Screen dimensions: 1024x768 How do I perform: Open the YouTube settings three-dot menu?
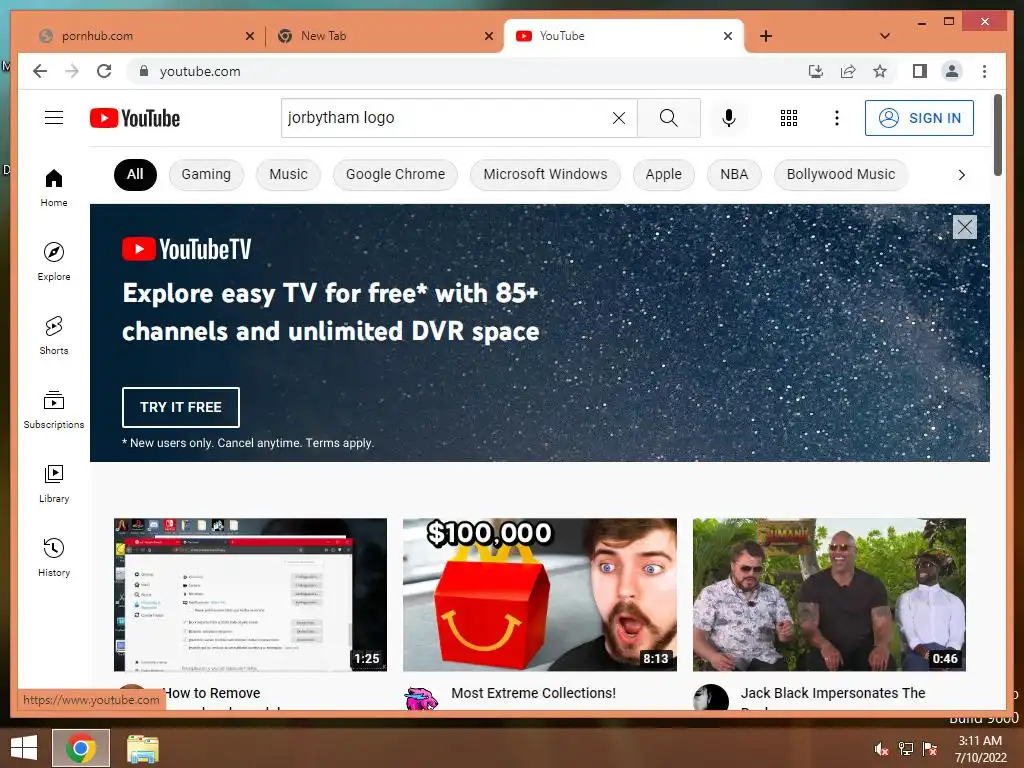(x=837, y=118)
